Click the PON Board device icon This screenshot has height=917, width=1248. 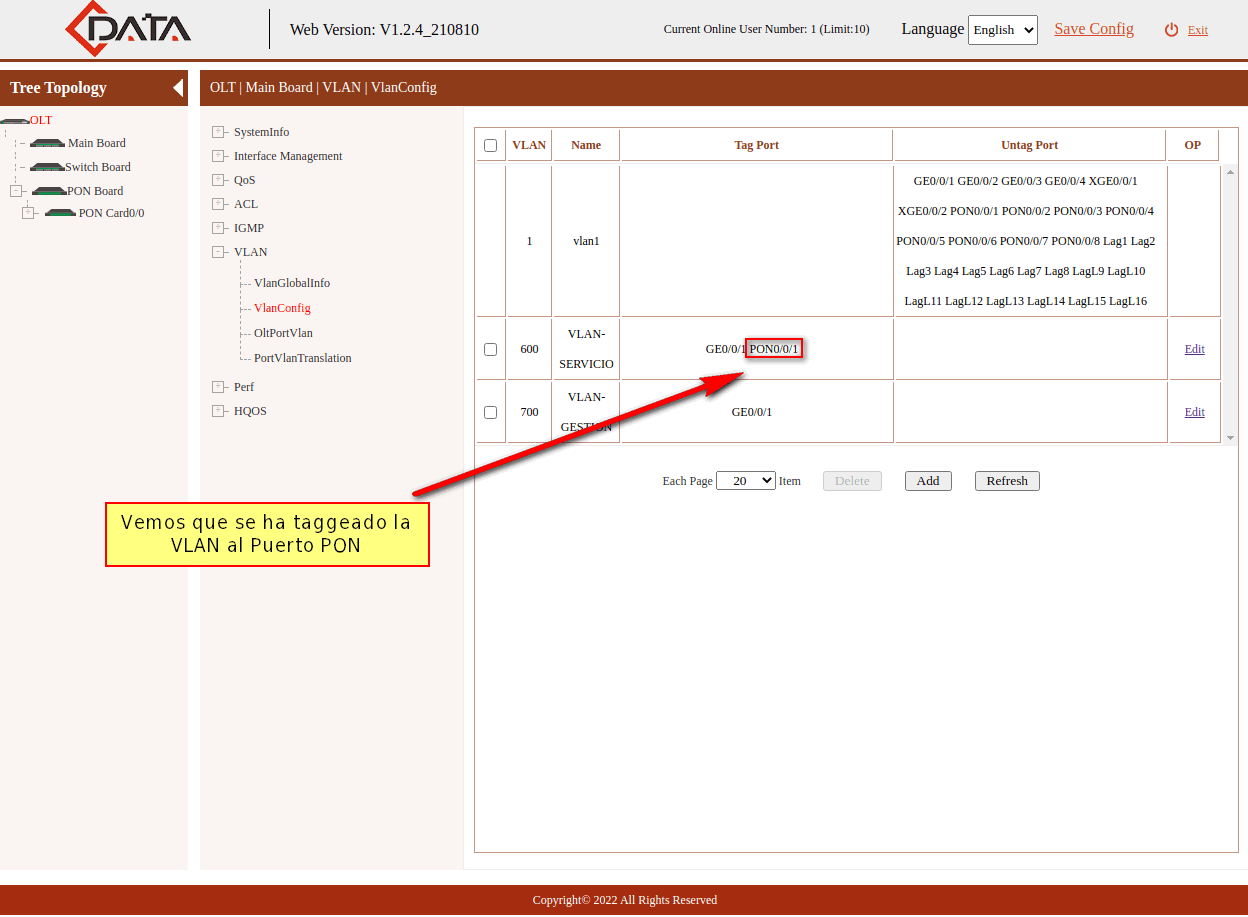pyautogui.click(x=49, y=191)
